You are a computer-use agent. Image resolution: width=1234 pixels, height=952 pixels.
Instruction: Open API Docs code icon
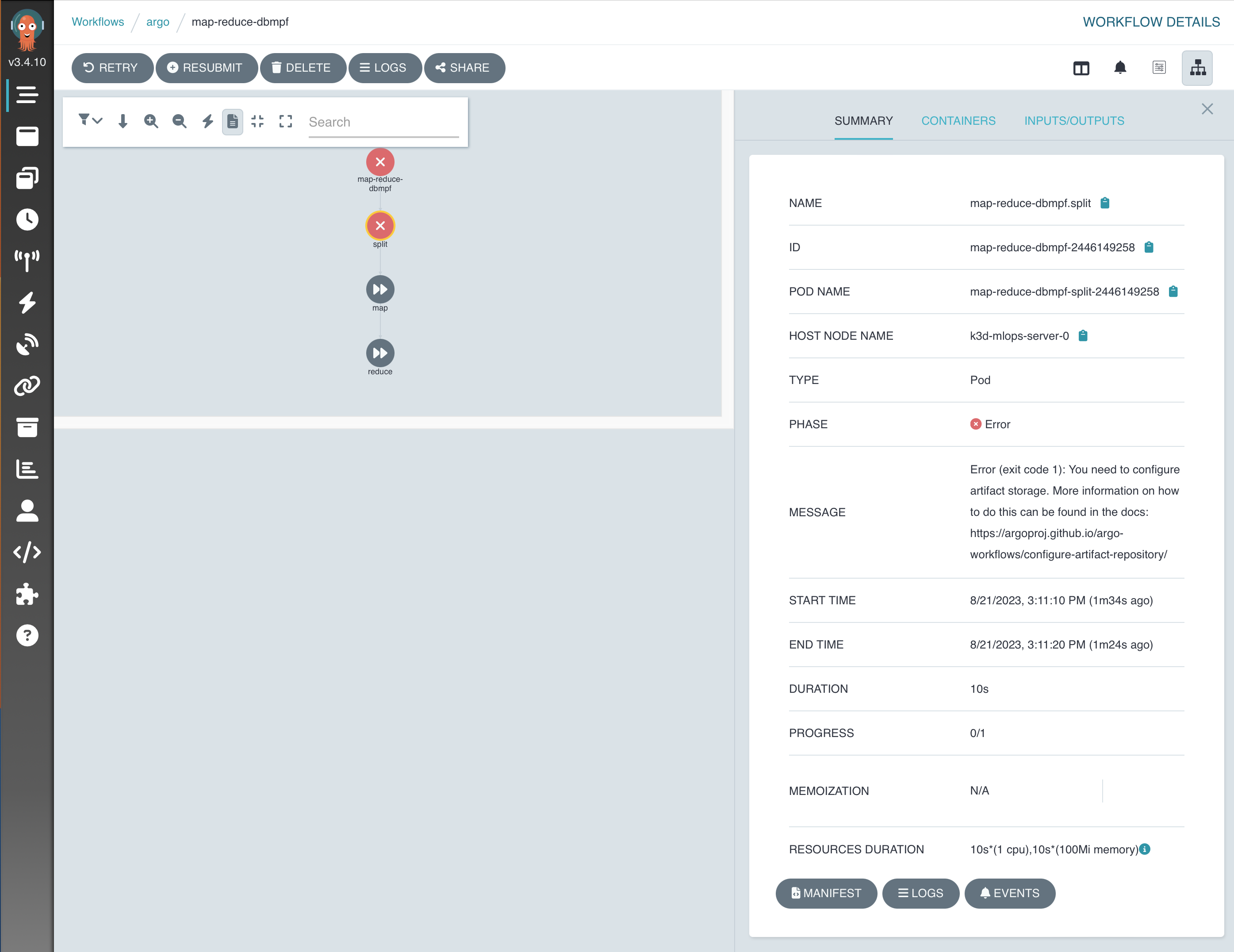[x=27, y=553]
